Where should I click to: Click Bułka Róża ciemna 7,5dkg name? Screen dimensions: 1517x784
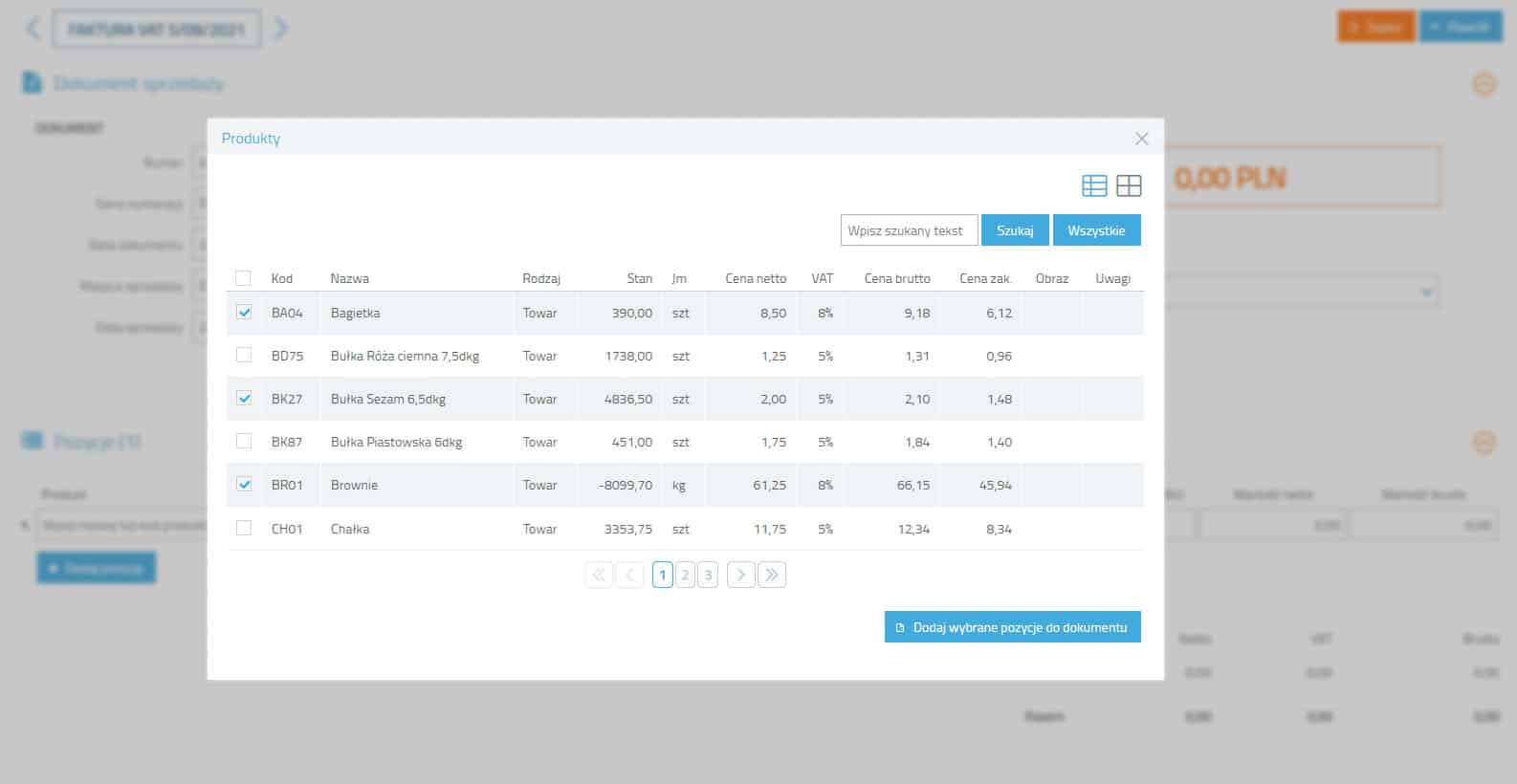[405, 356]
